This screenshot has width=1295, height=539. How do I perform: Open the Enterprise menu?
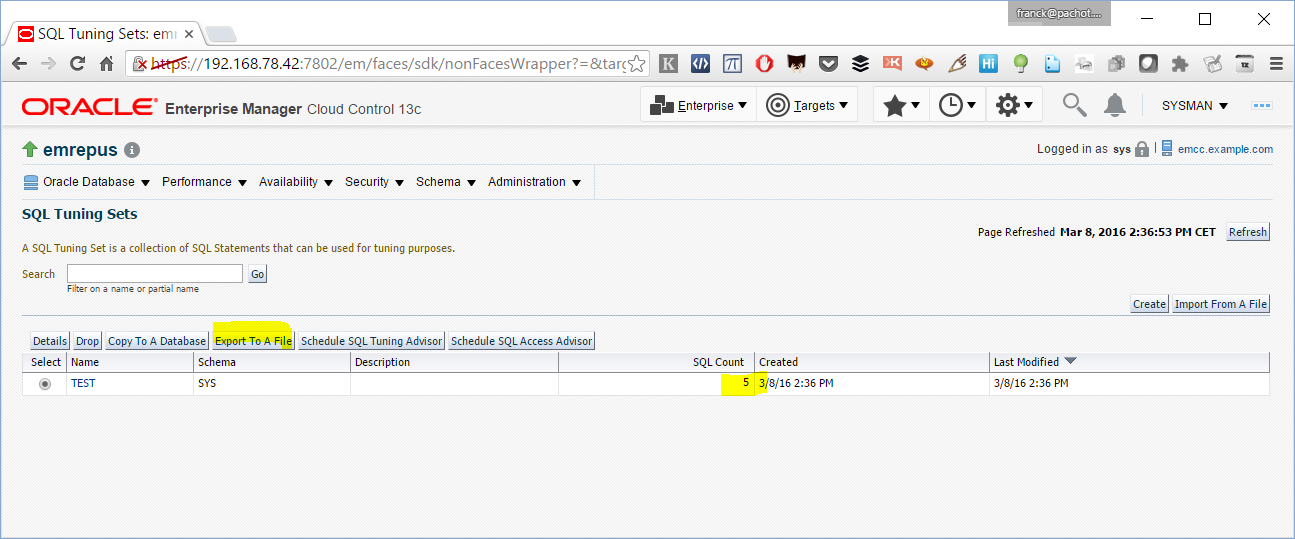pyautogui.click(x=698, y=105)
